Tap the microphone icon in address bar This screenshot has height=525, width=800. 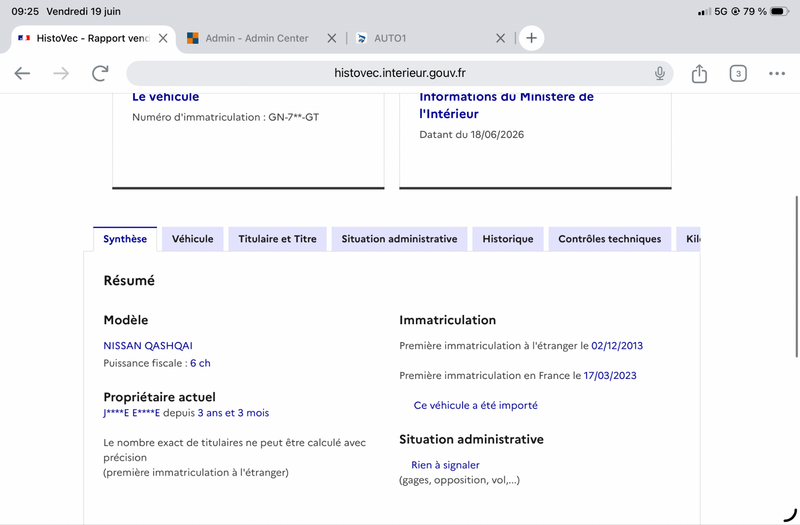click(x=660, y=73)
